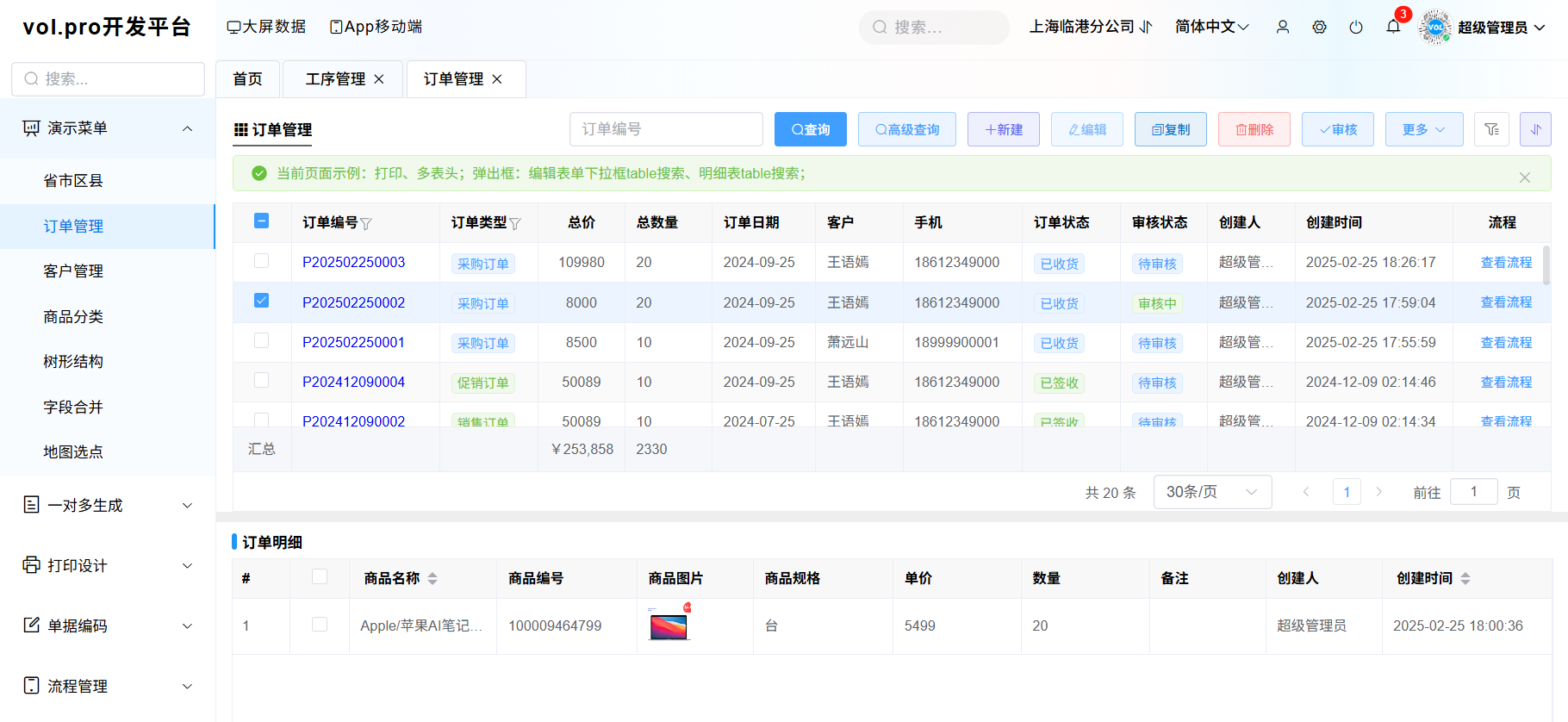
Task: Toggle the select-all checkbox in order table header
Action: click(262, 221)
